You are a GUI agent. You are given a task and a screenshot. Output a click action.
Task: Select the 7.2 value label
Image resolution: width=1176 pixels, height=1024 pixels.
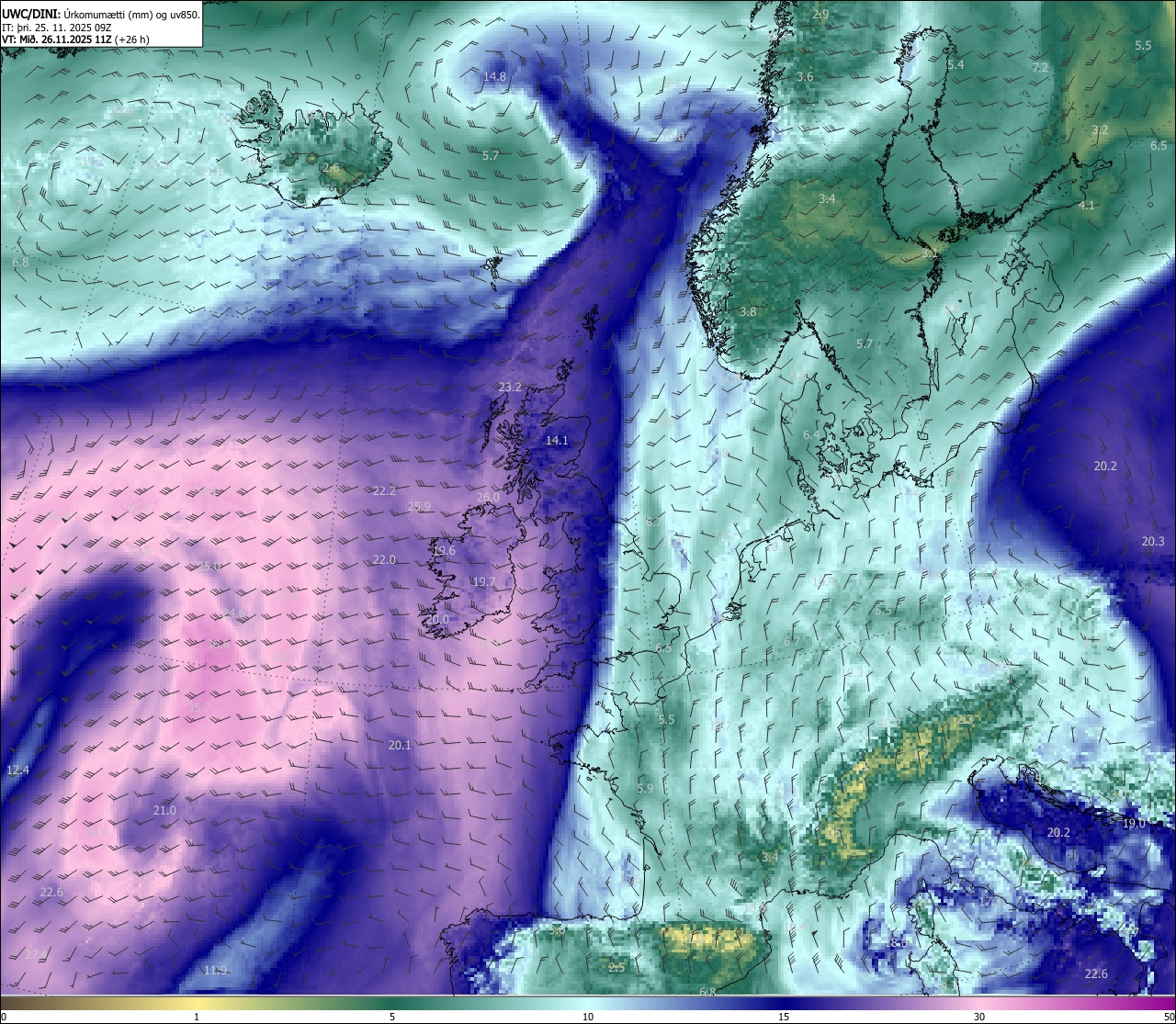(x=1040, y=68)
